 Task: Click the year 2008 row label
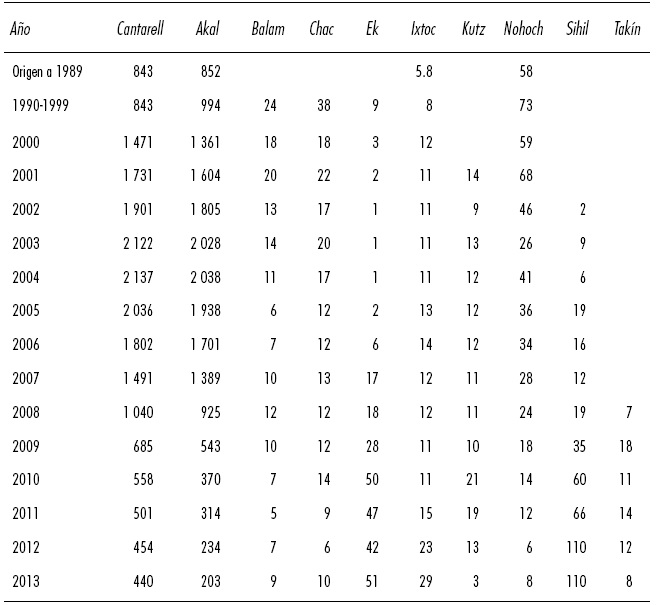pos(27,411)
